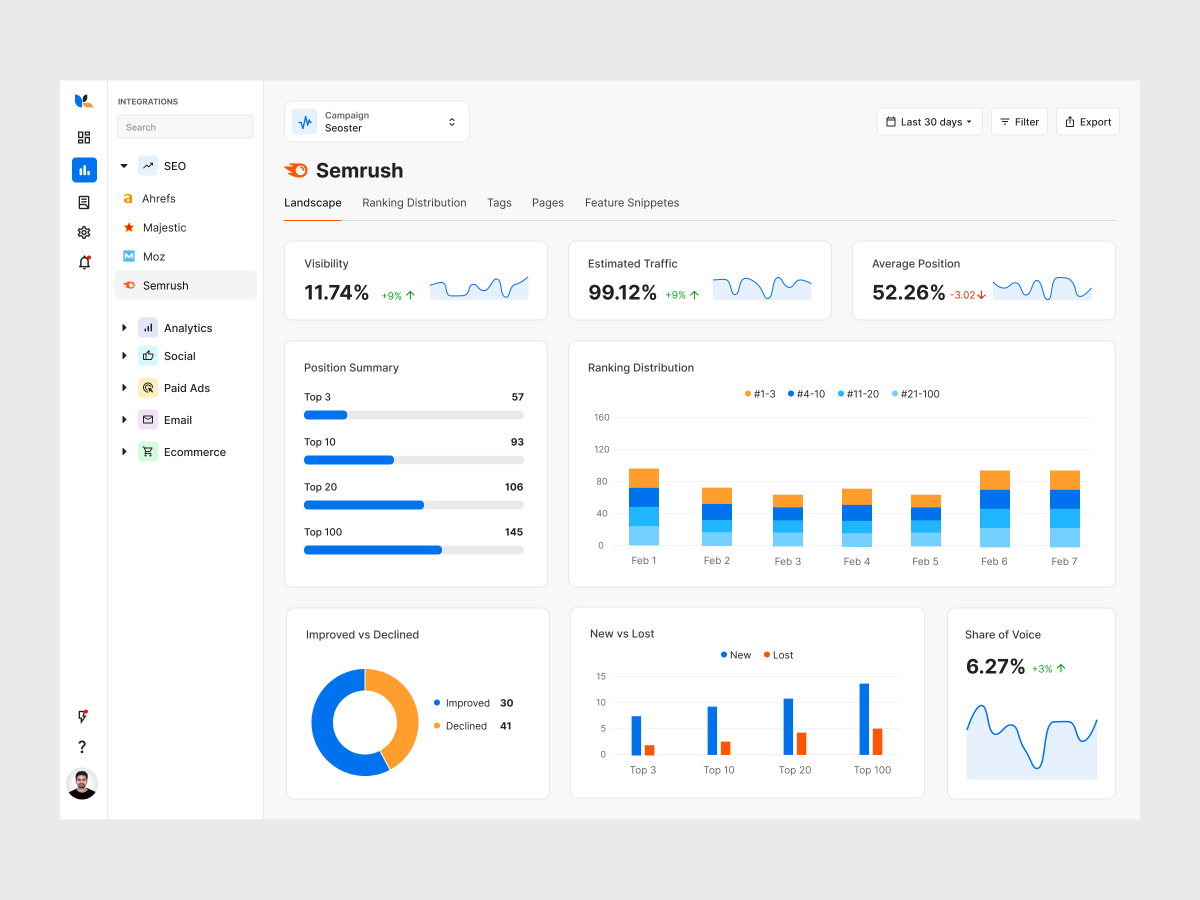
Task: Click the Feb 6 stacked bar
Action: pyautogui.click(x=994, y=508)
